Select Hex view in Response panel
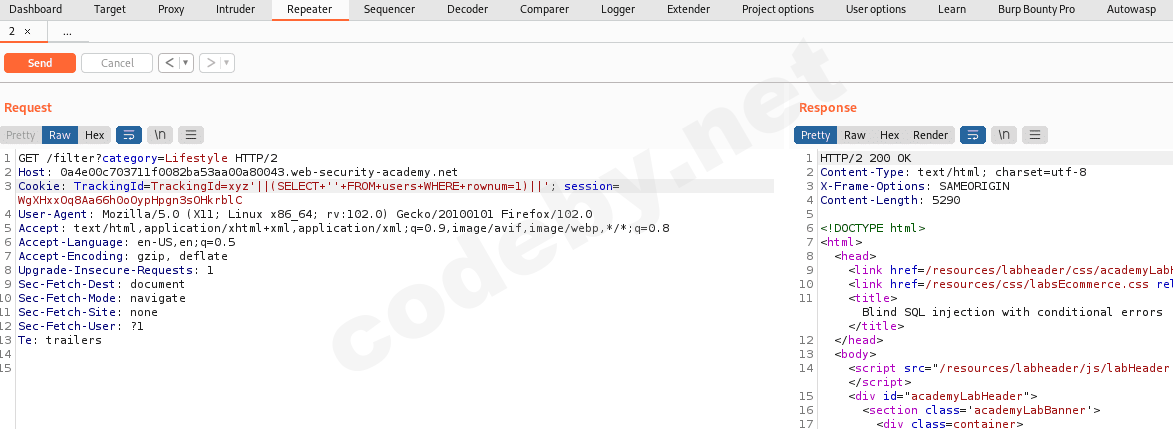Viewport: 1173px width, 429px height. point(889,135)
